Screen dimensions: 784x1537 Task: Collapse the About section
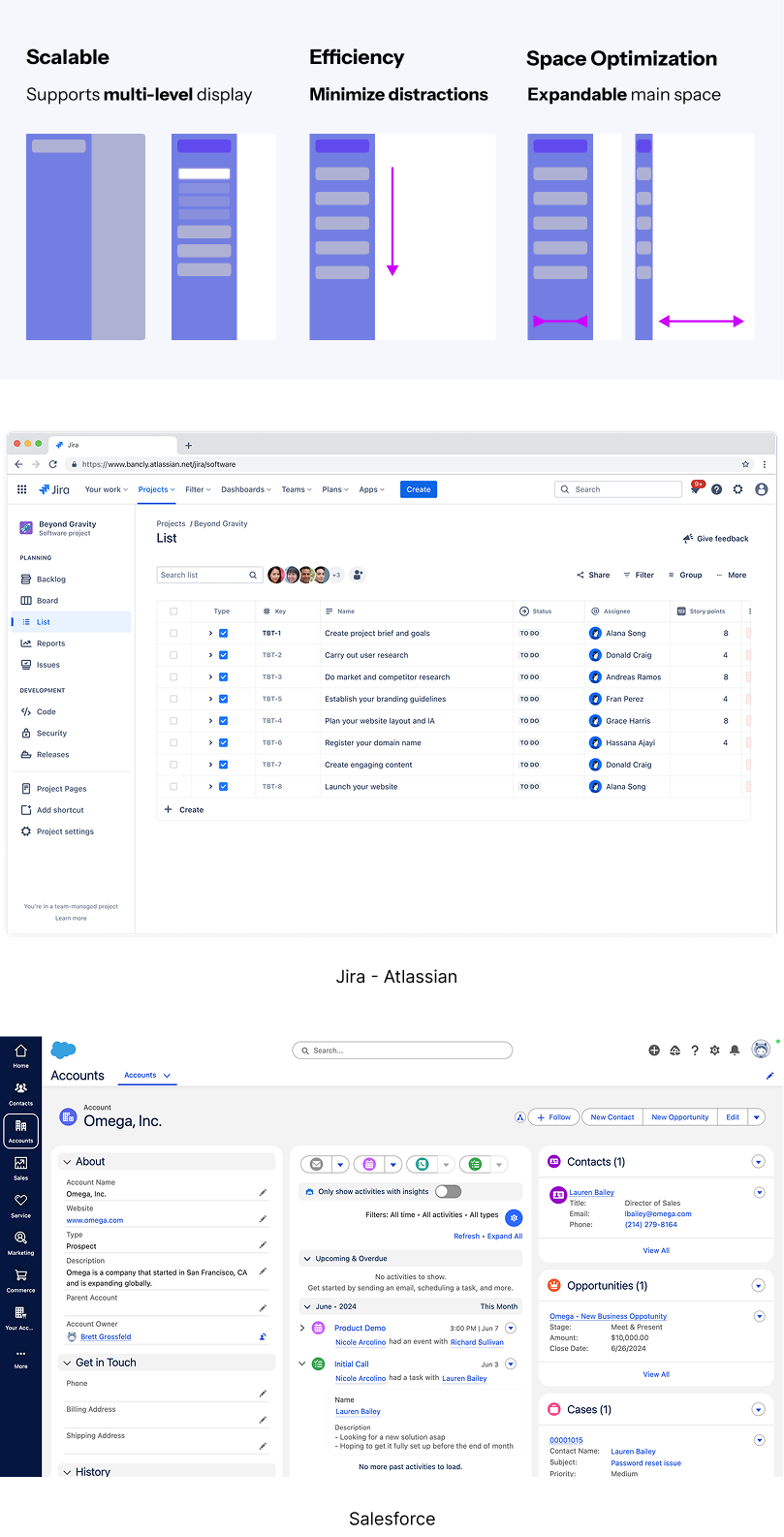[68, 1162]
